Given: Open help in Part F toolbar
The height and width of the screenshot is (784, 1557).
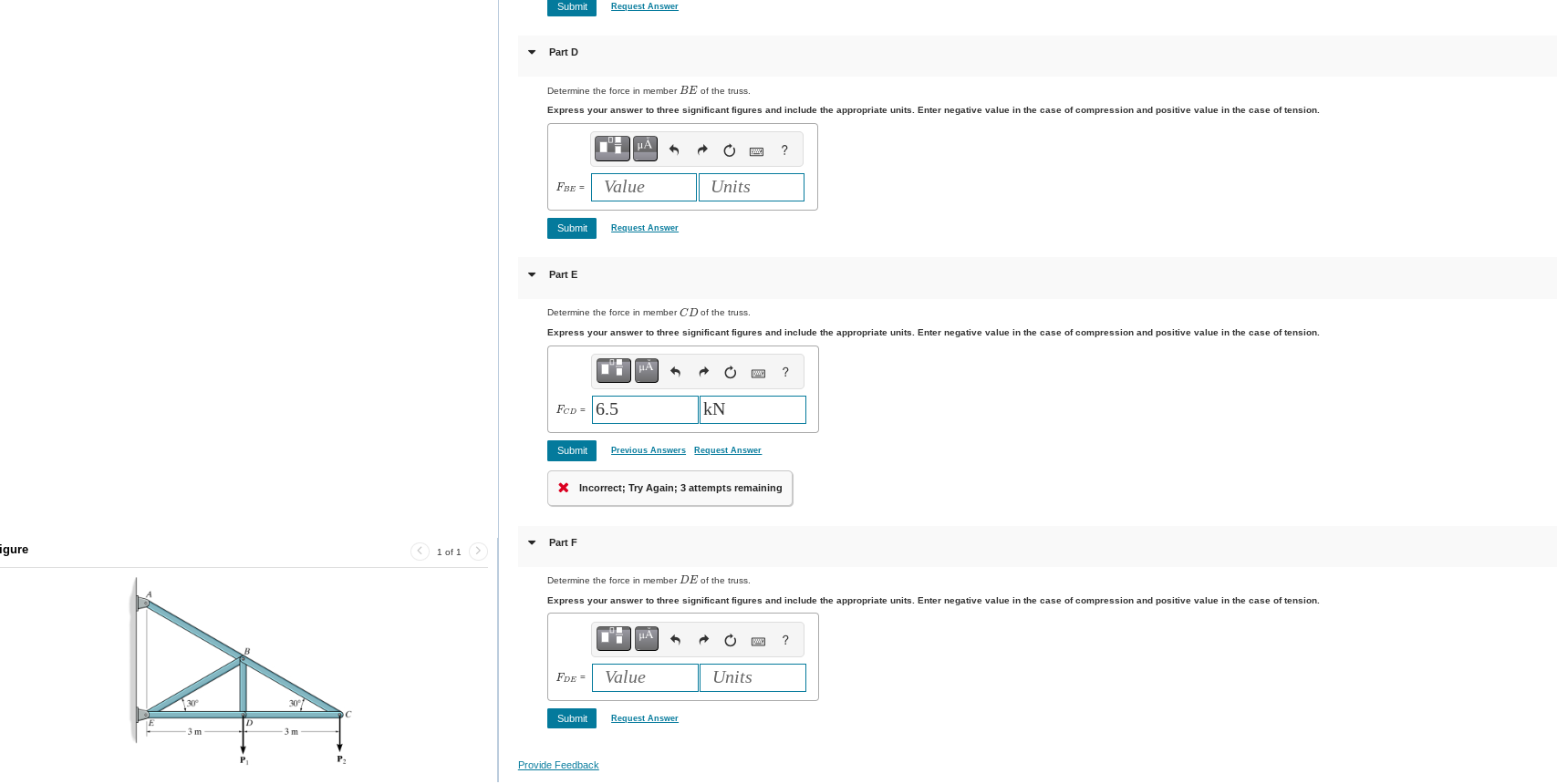Looking at the screenshot, I should [x=785, y=641].
